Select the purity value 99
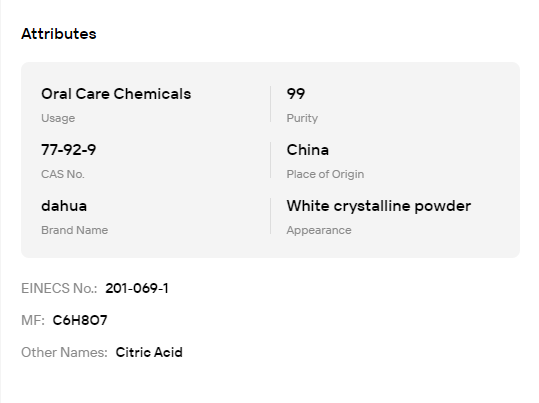The height and width of the screenshot is (403, 539). pyautogui.click(x=296, y=94)
